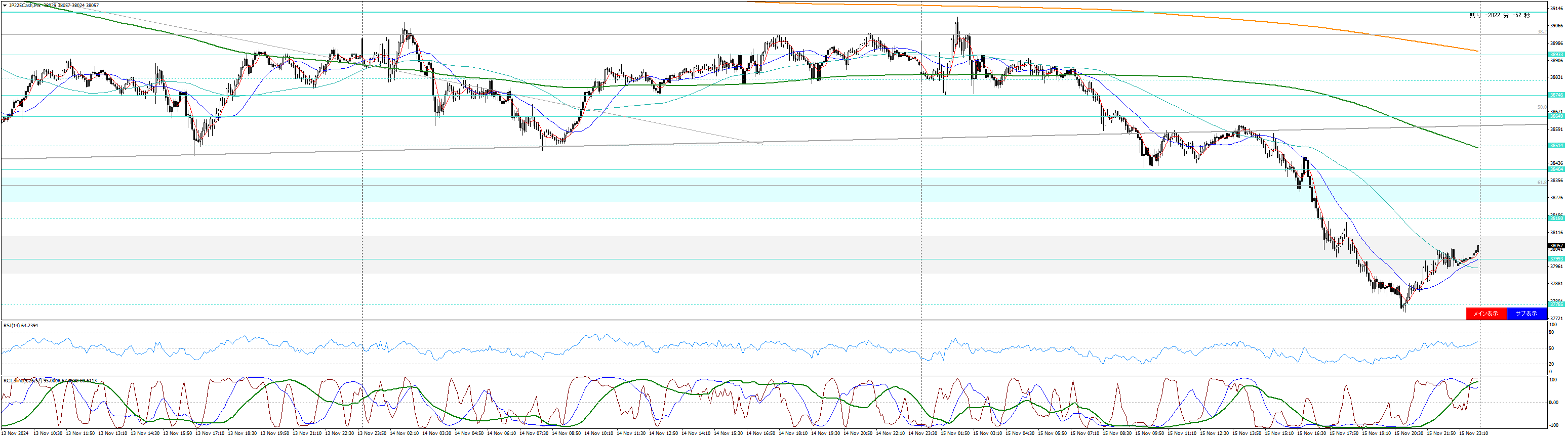The image size is (1568, 439).
Task: Click the 14 Nov 10:10 time axis label
Action: click(x=598, y=433)
